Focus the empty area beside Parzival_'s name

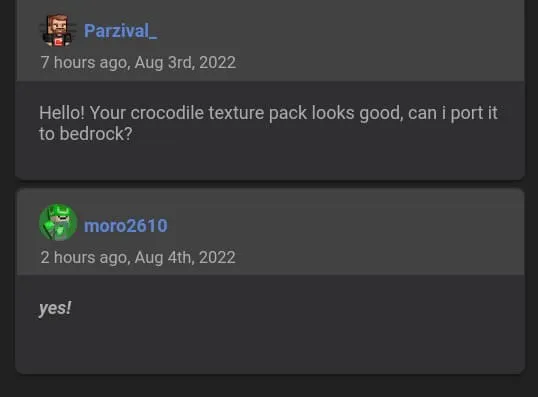pyautogui.click(x=340, y=31)
